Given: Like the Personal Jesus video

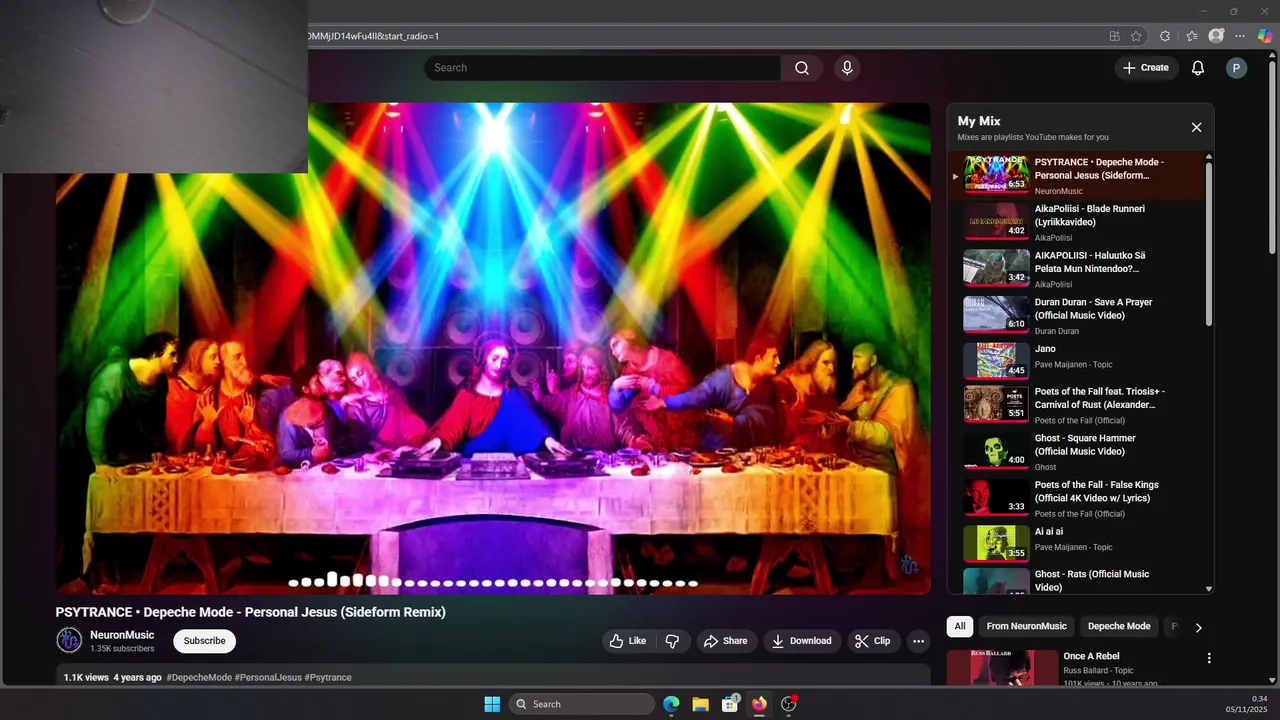Looking at the screenshot, I should click(628, 641).
